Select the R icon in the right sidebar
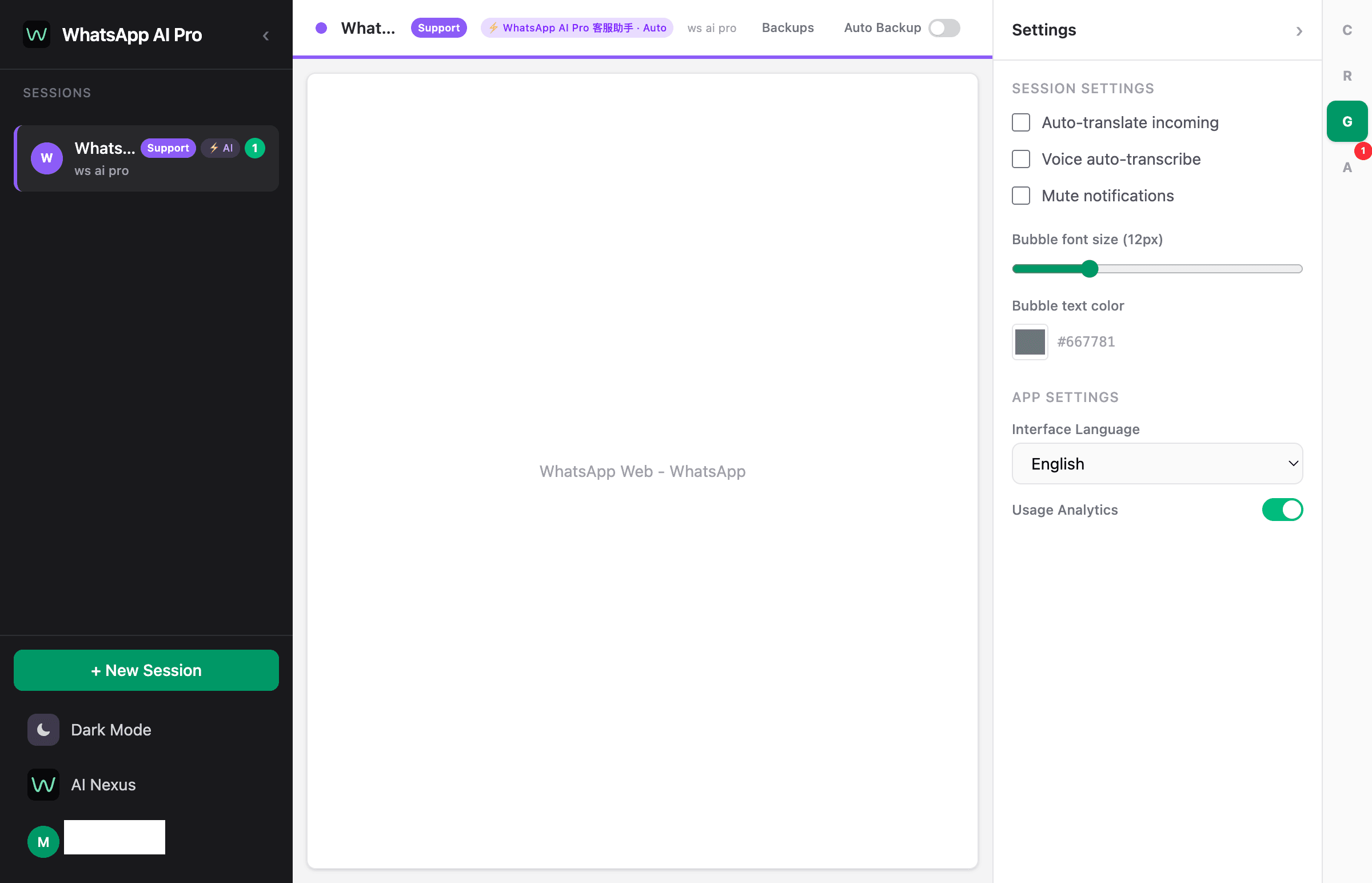Screen dimensions: 1372x883 [1347, 75]
